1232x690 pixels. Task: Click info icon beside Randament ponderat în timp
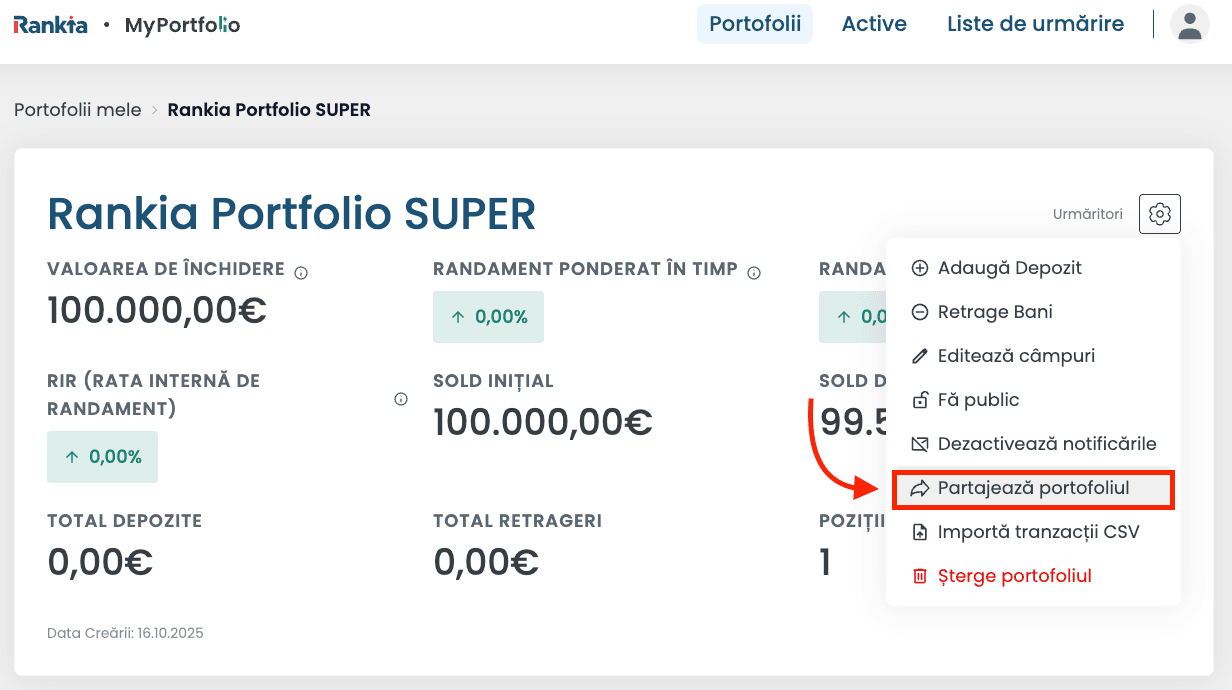pos(755,272)
